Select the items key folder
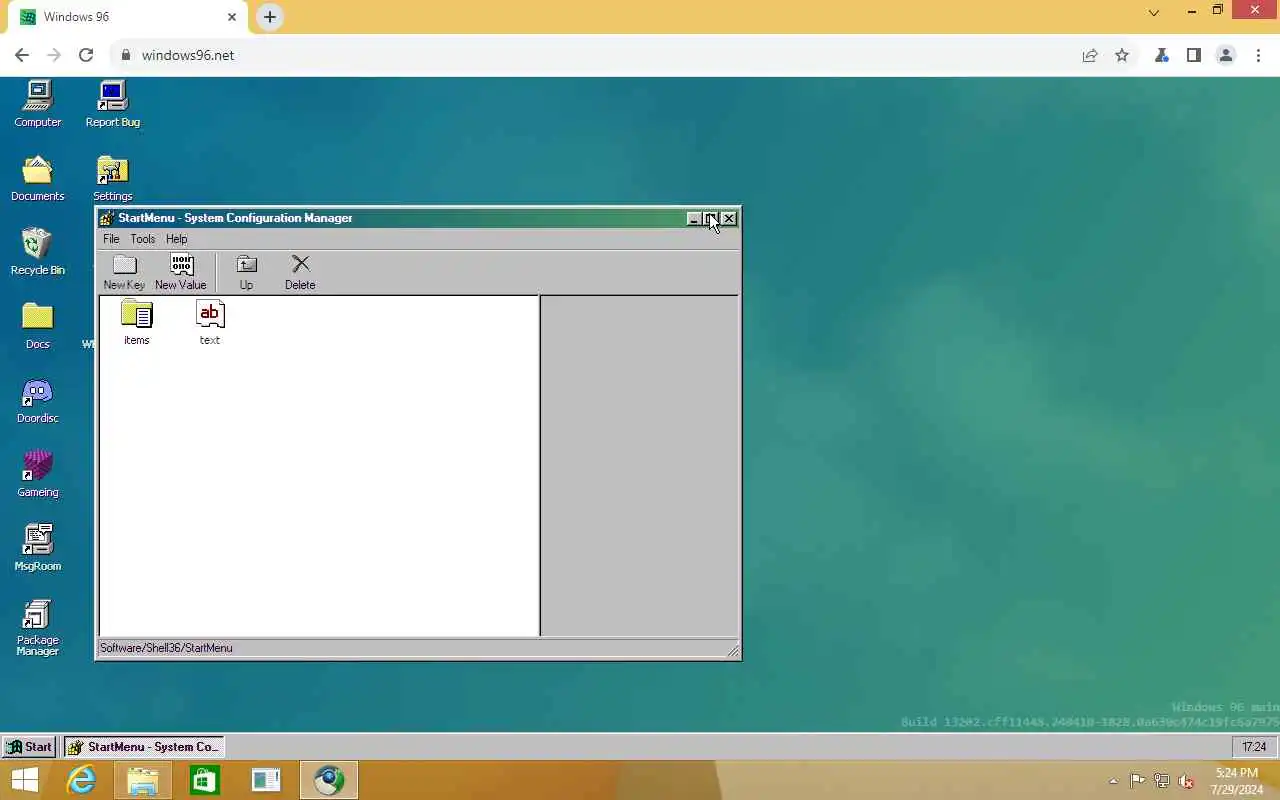 coord(137,323)
